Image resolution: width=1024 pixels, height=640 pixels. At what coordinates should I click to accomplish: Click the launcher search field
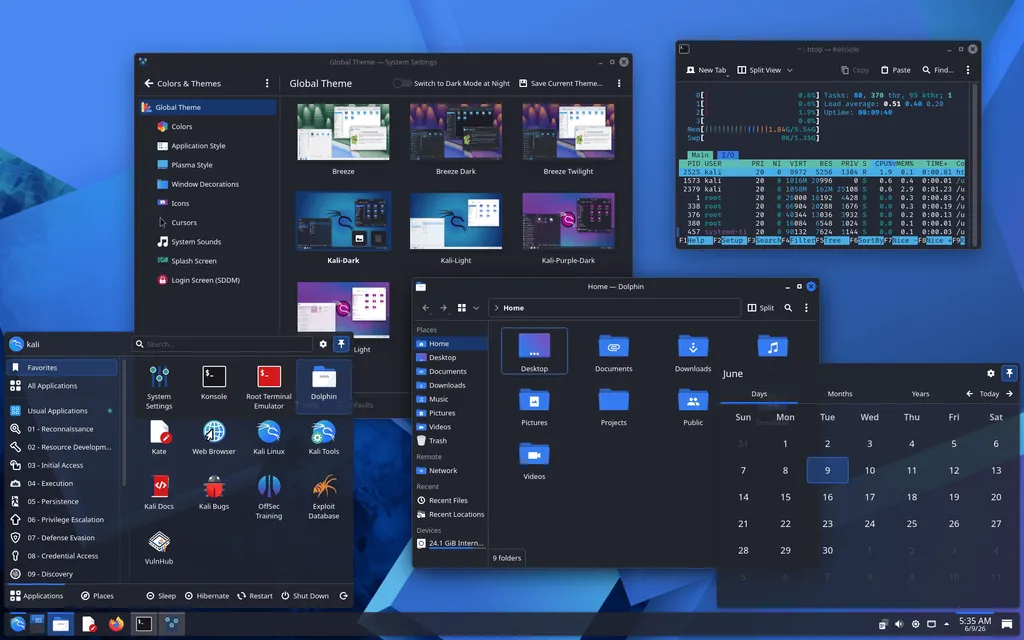222,344
